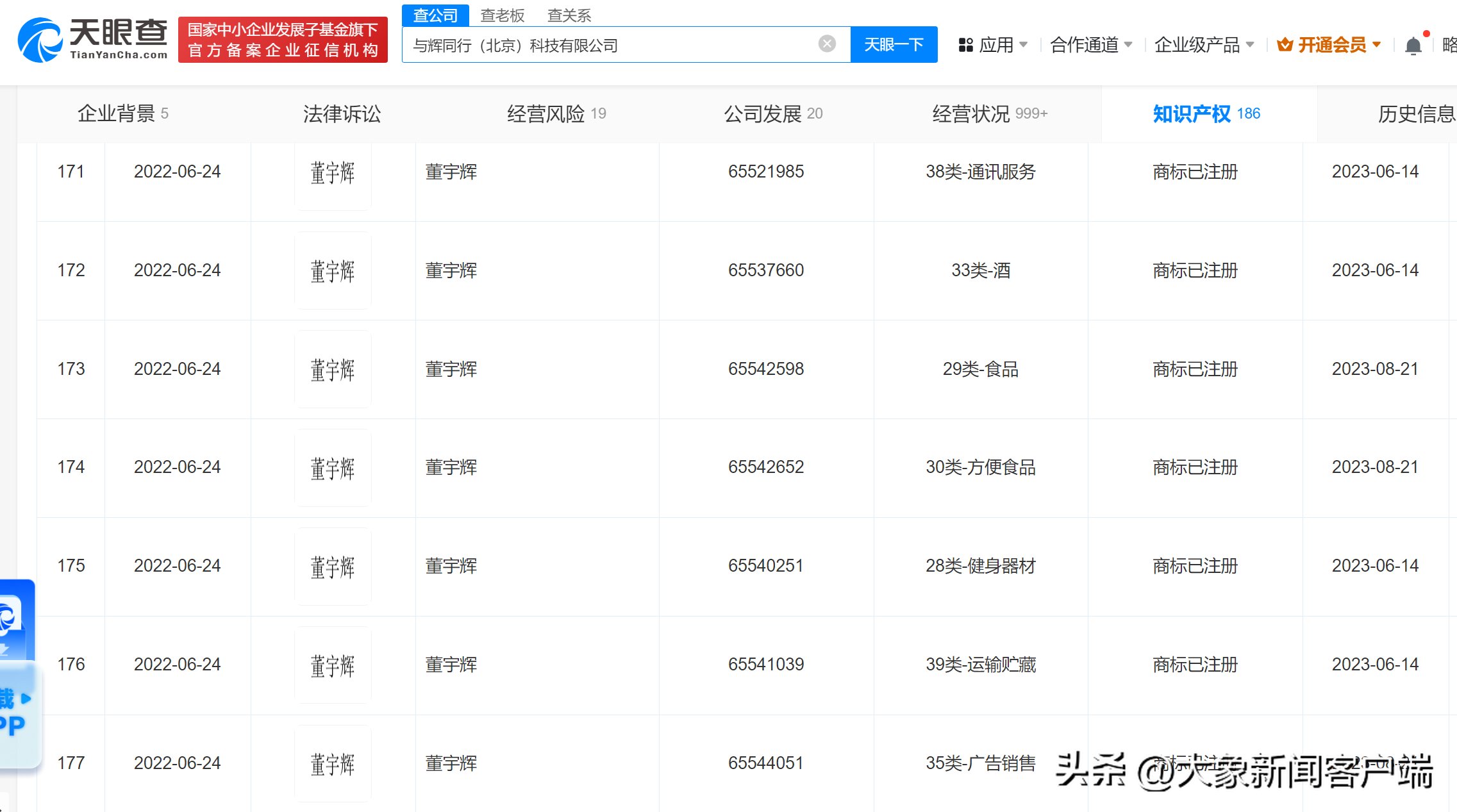
Task: Click registration number 65541039
Action: click(766, 665)
